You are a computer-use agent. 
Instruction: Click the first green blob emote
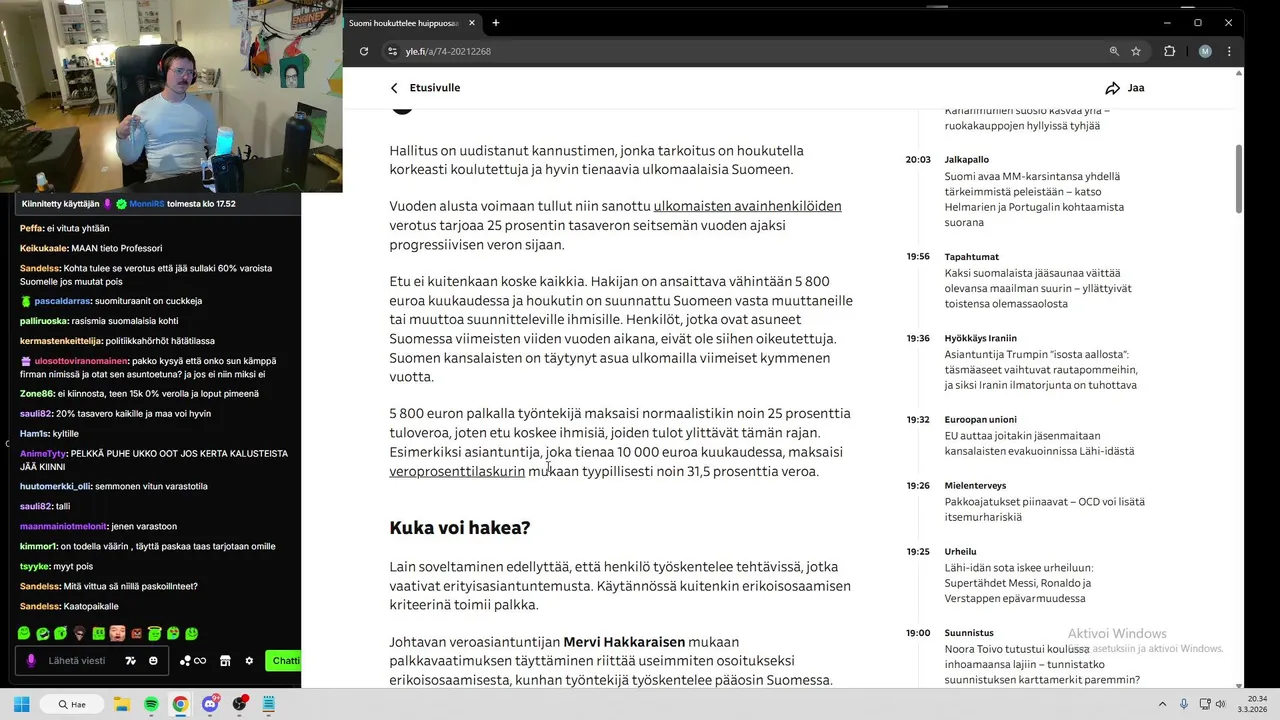tap(24, 633)
